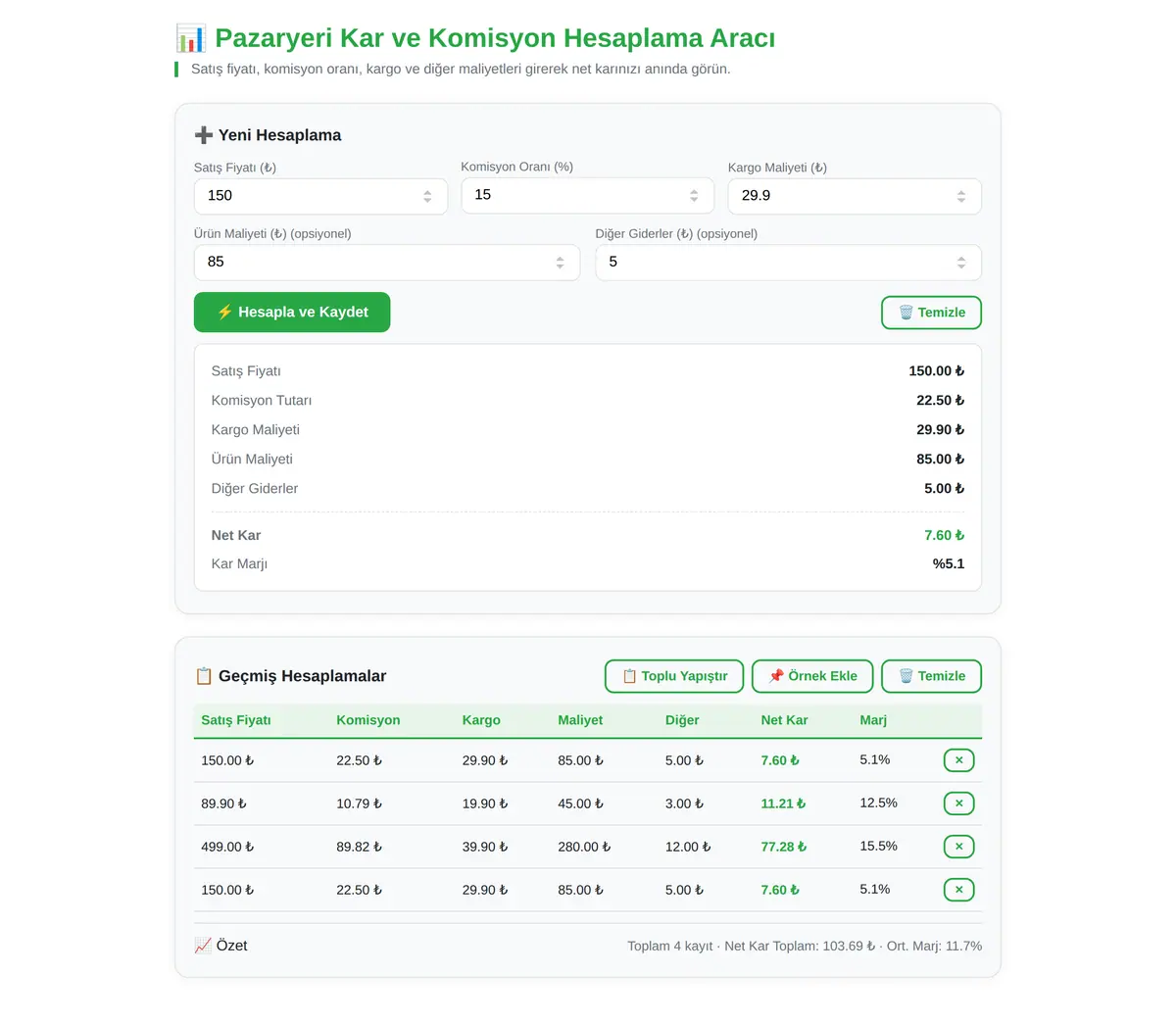Viewport: 1176px width, 1022px height.
Task: Clear the Yeni Hesaplama form with Temizle
Action: click(x=931, y=313)
